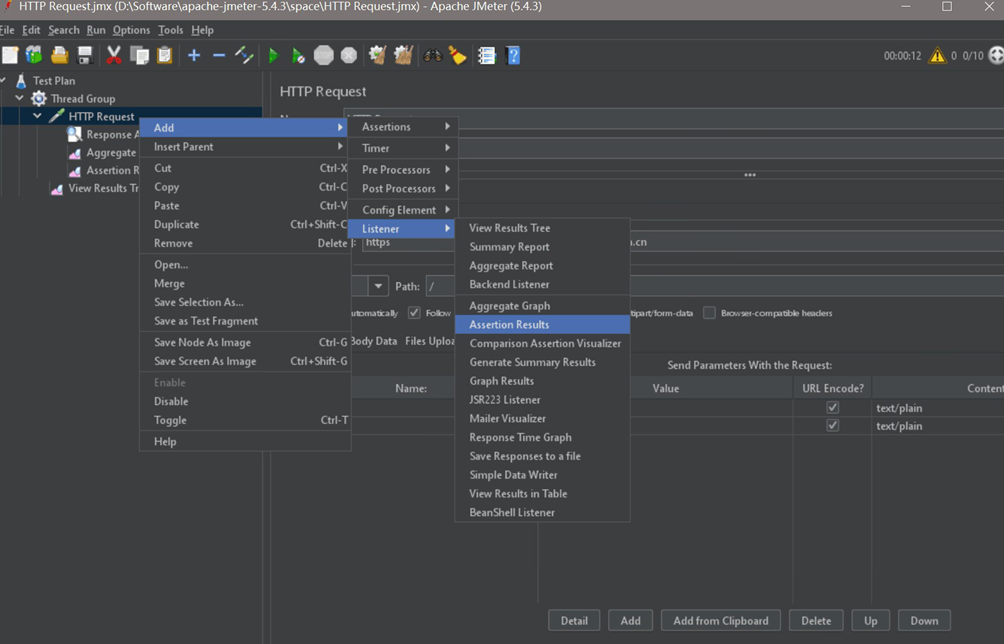This screenshot has width=1004, height=644.
Task: Click the Add from Clipboard button
Action: coord(720,621)
